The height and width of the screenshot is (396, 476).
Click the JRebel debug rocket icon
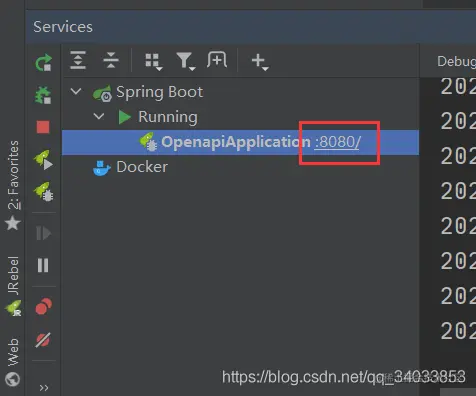(43, 192)
